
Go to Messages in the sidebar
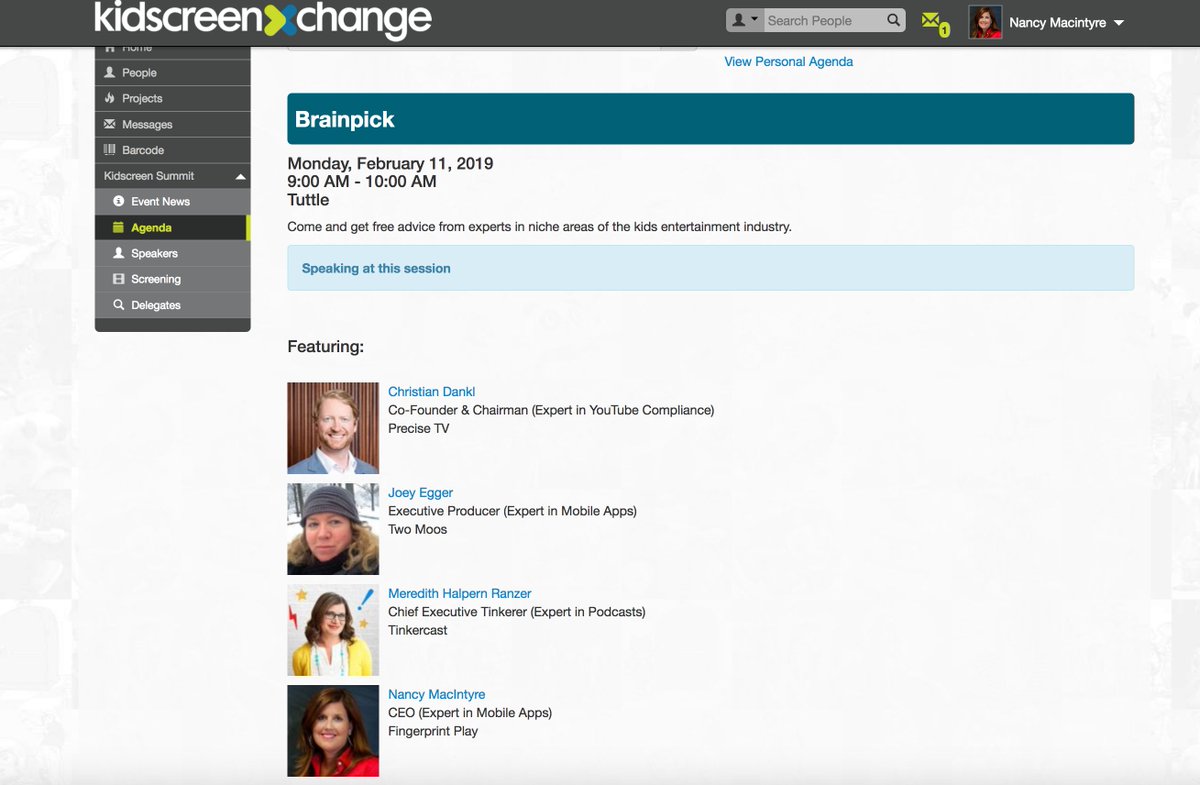[172, 125]
